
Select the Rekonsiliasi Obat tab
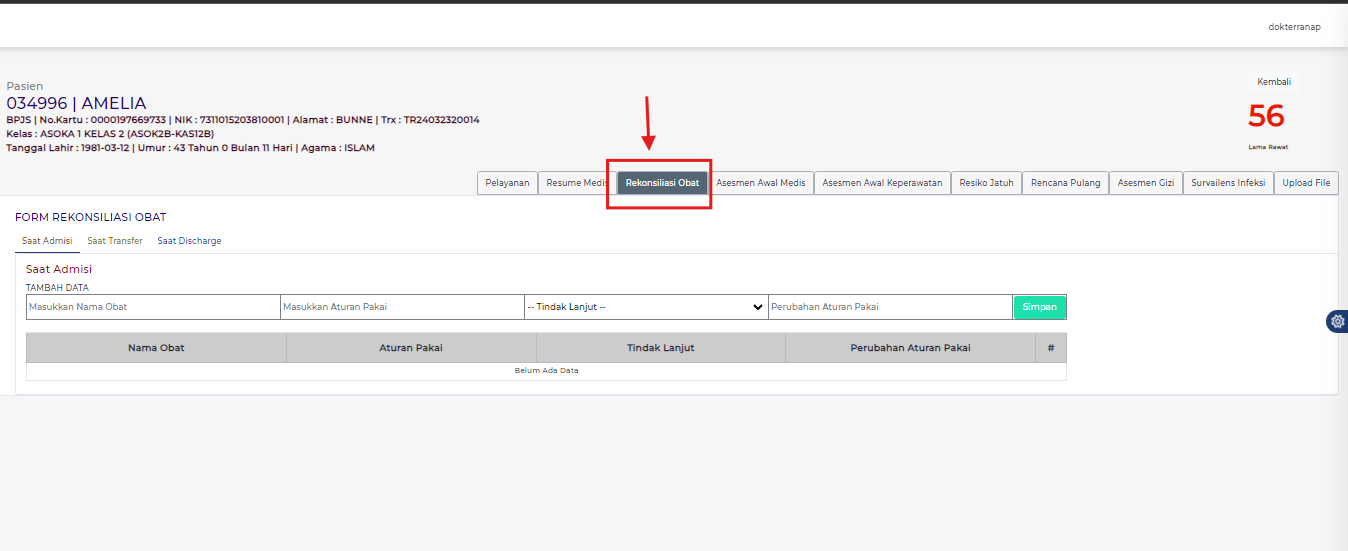[x=662, y=183]
